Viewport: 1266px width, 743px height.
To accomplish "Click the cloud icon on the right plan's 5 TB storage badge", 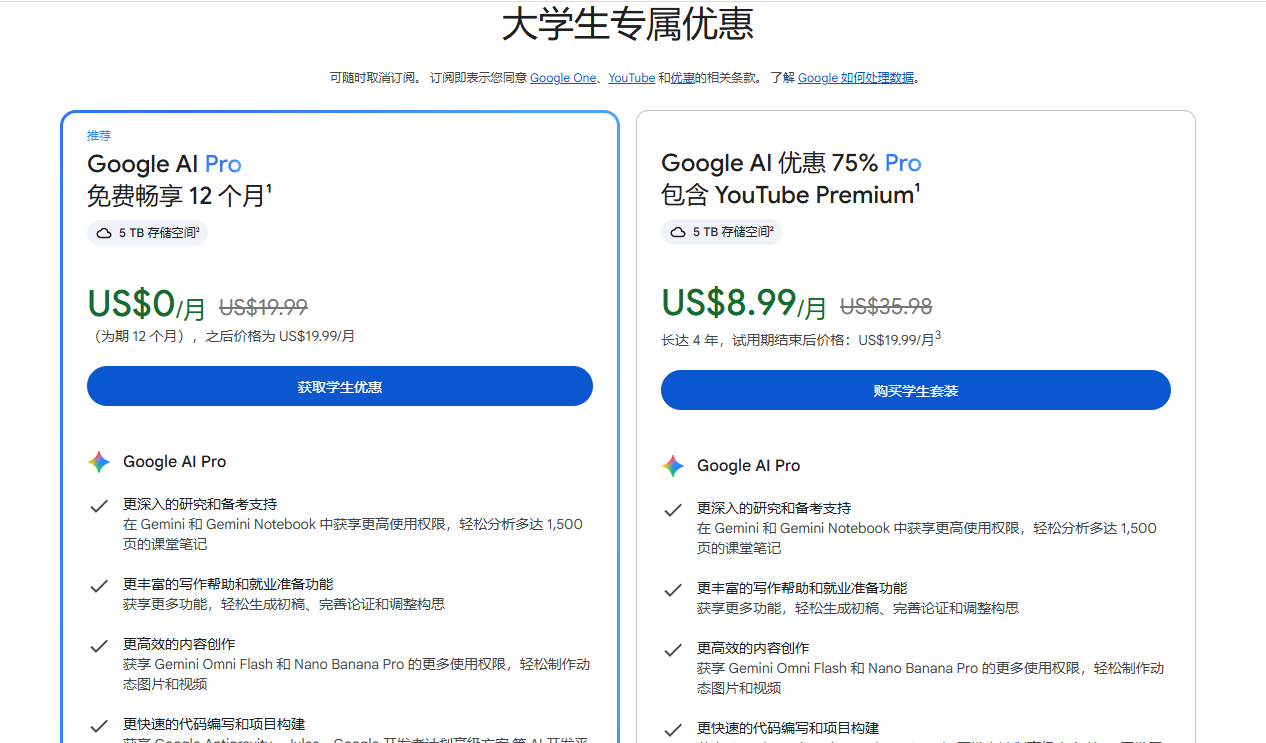I will pos(678,232).
